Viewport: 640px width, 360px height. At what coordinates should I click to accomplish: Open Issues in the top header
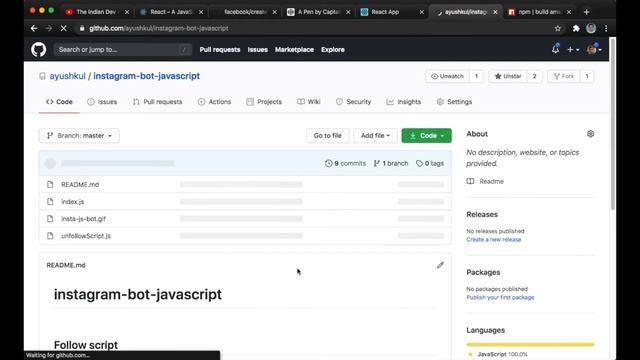(x=258, y=50)
